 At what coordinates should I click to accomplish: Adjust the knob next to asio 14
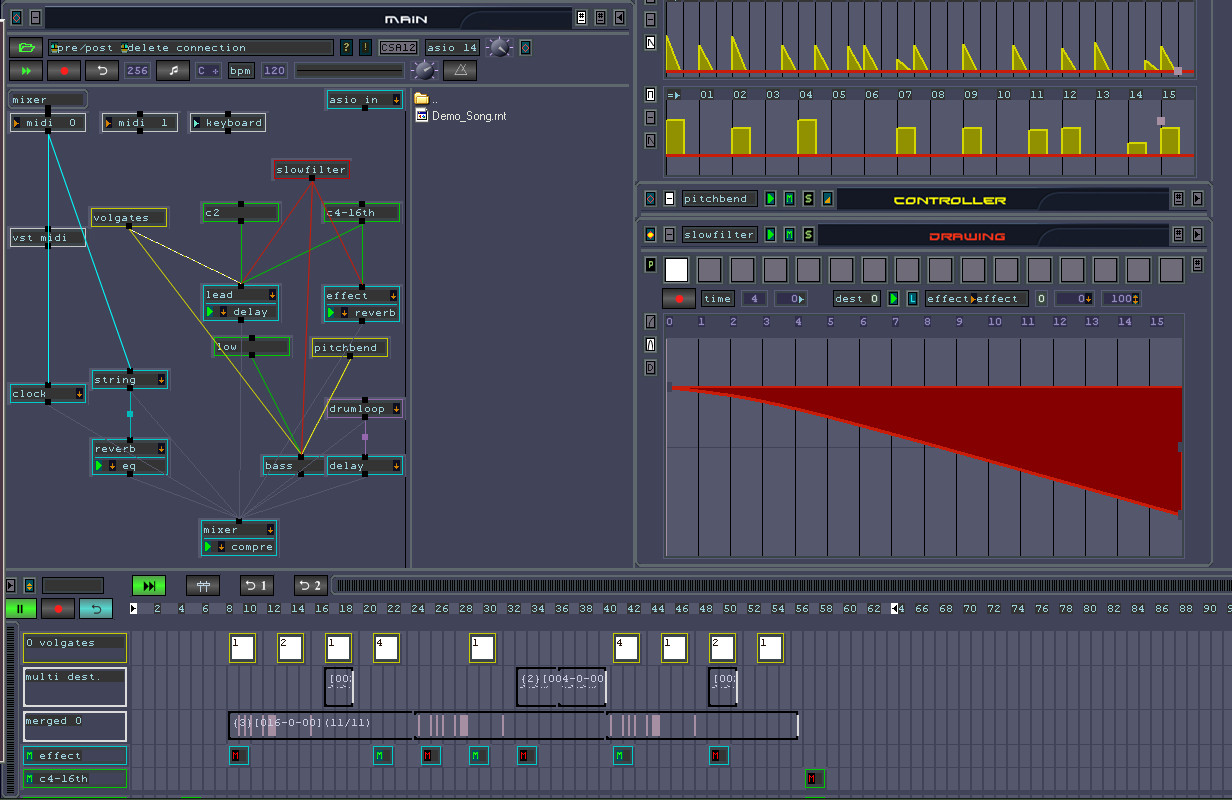tap(499, 47)
